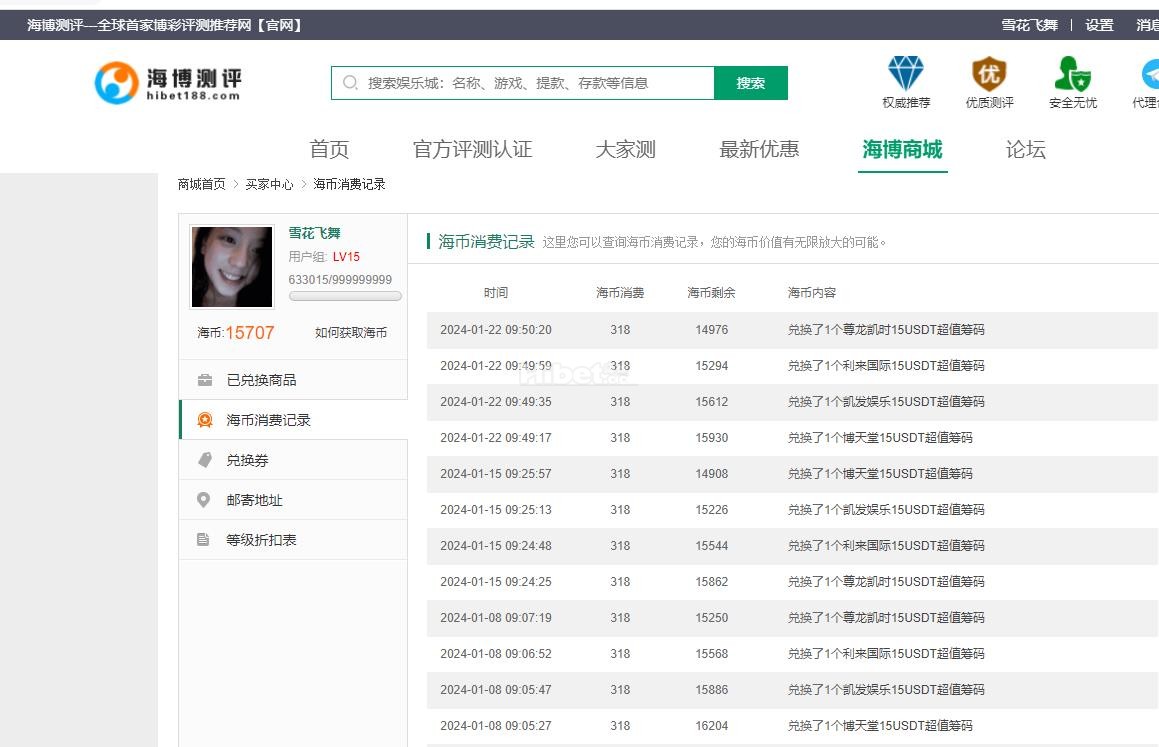1159x747 pixels.
Task: Click the document icon beside 等级折扣表
Action: [204, 540]
